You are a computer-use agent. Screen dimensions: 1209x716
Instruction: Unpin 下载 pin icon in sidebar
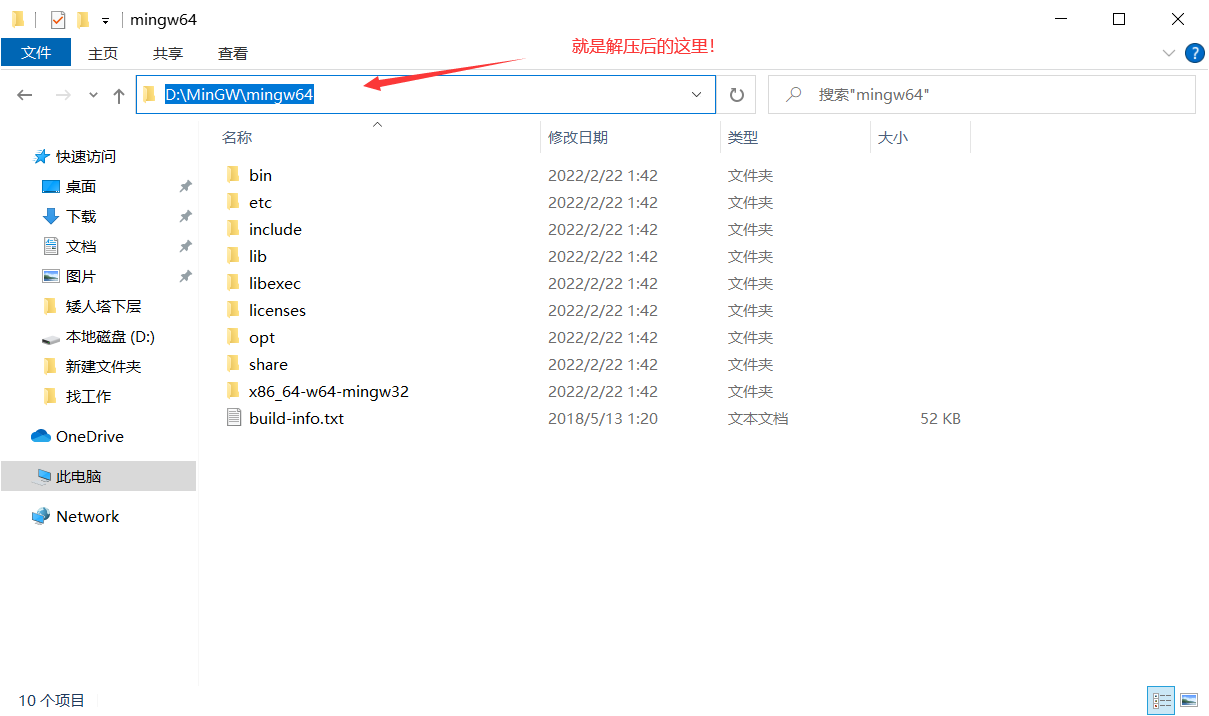point(185,216)
